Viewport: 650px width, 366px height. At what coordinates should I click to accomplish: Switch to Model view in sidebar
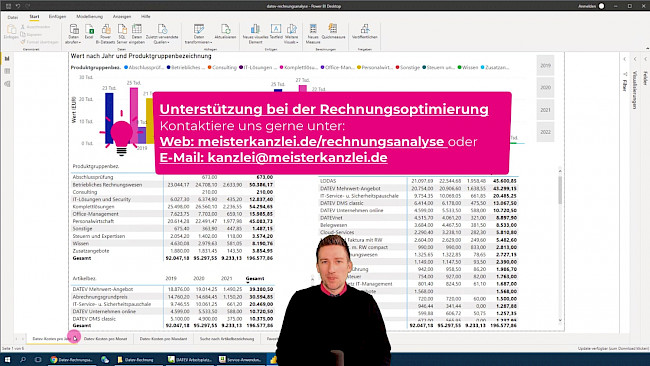7,84
